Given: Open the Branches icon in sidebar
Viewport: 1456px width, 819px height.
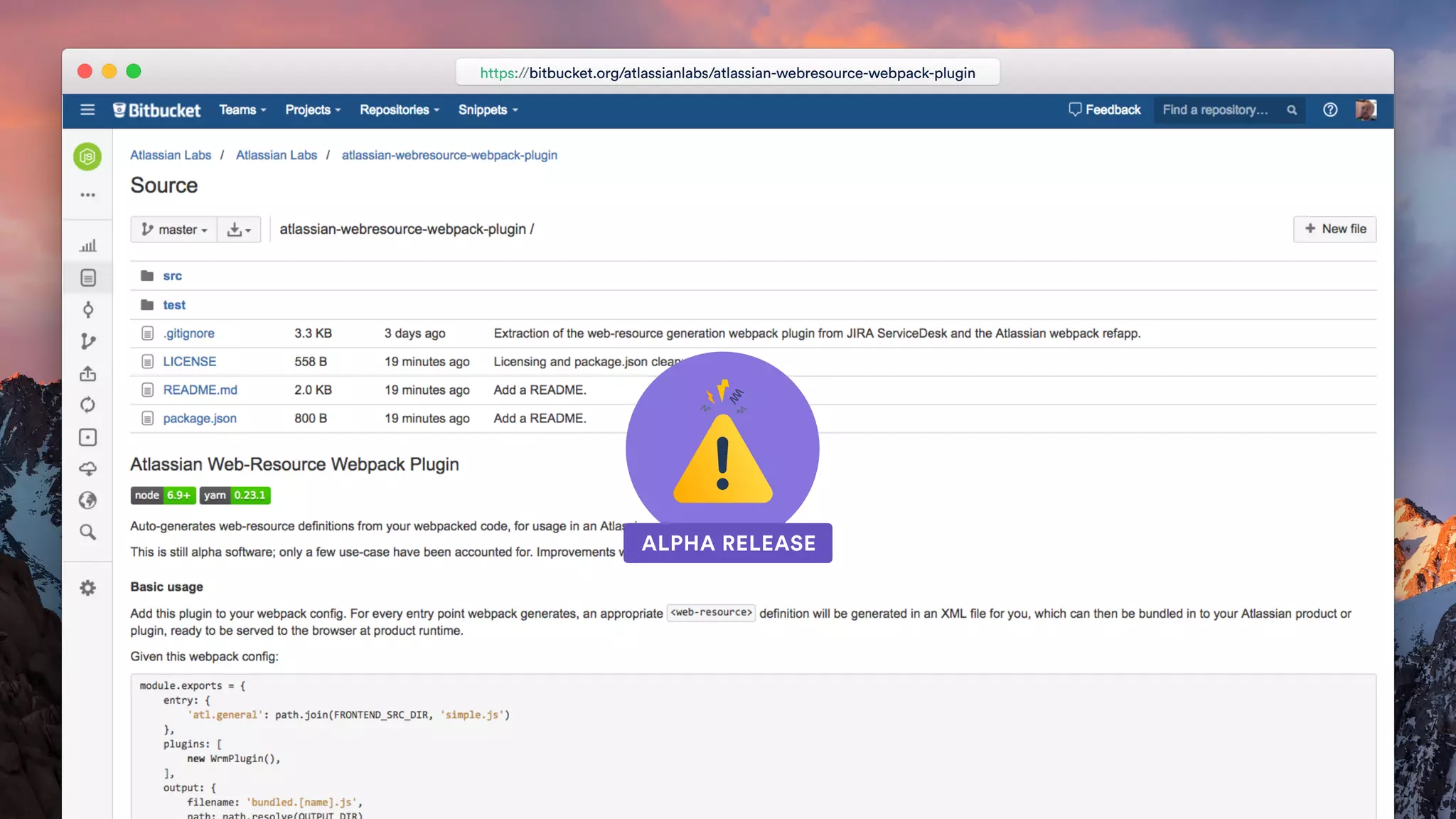Looking at the screenshot, I should coord(87,342).
